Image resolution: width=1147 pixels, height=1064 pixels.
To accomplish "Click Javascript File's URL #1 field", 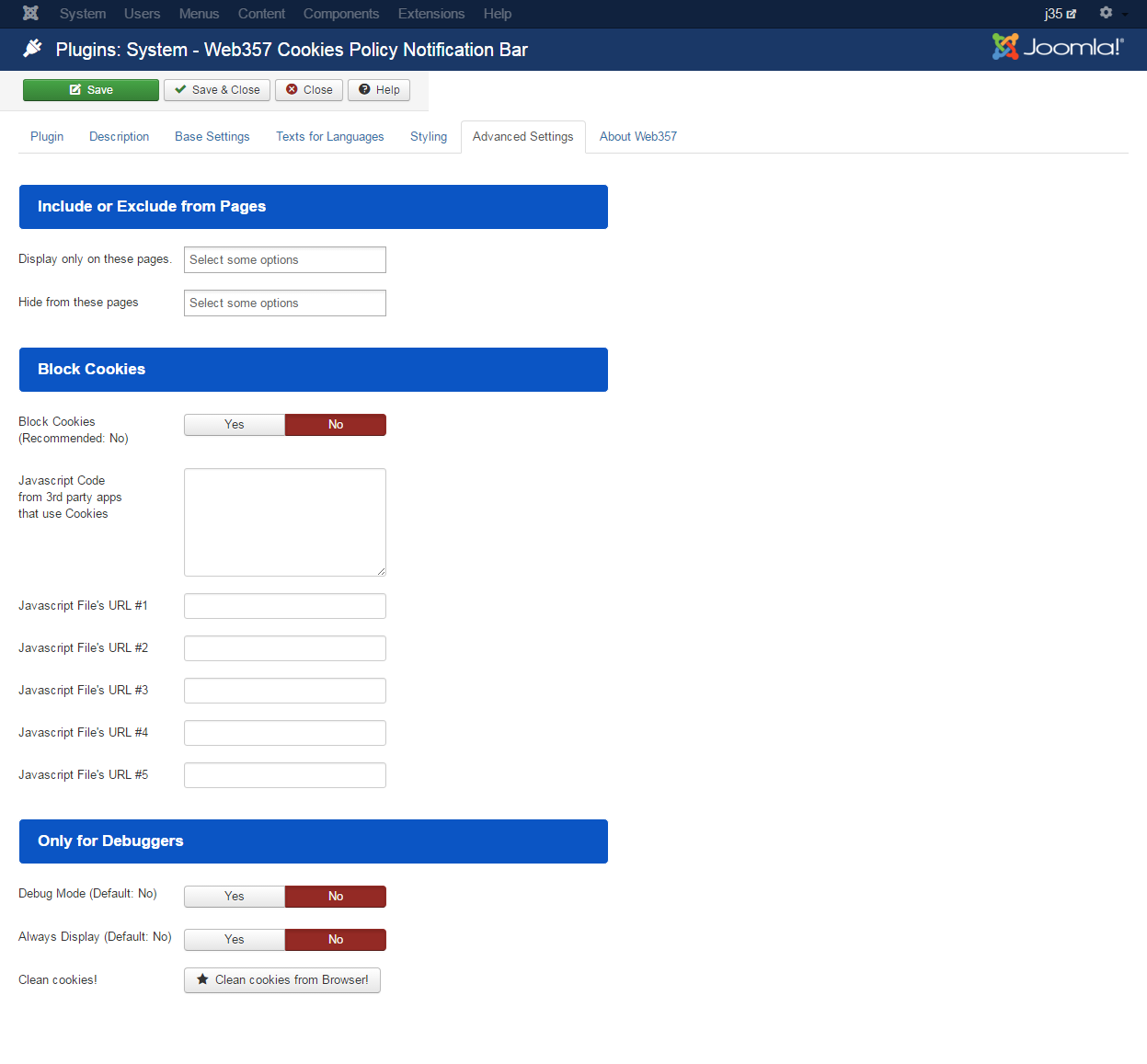I will (285, 606).
